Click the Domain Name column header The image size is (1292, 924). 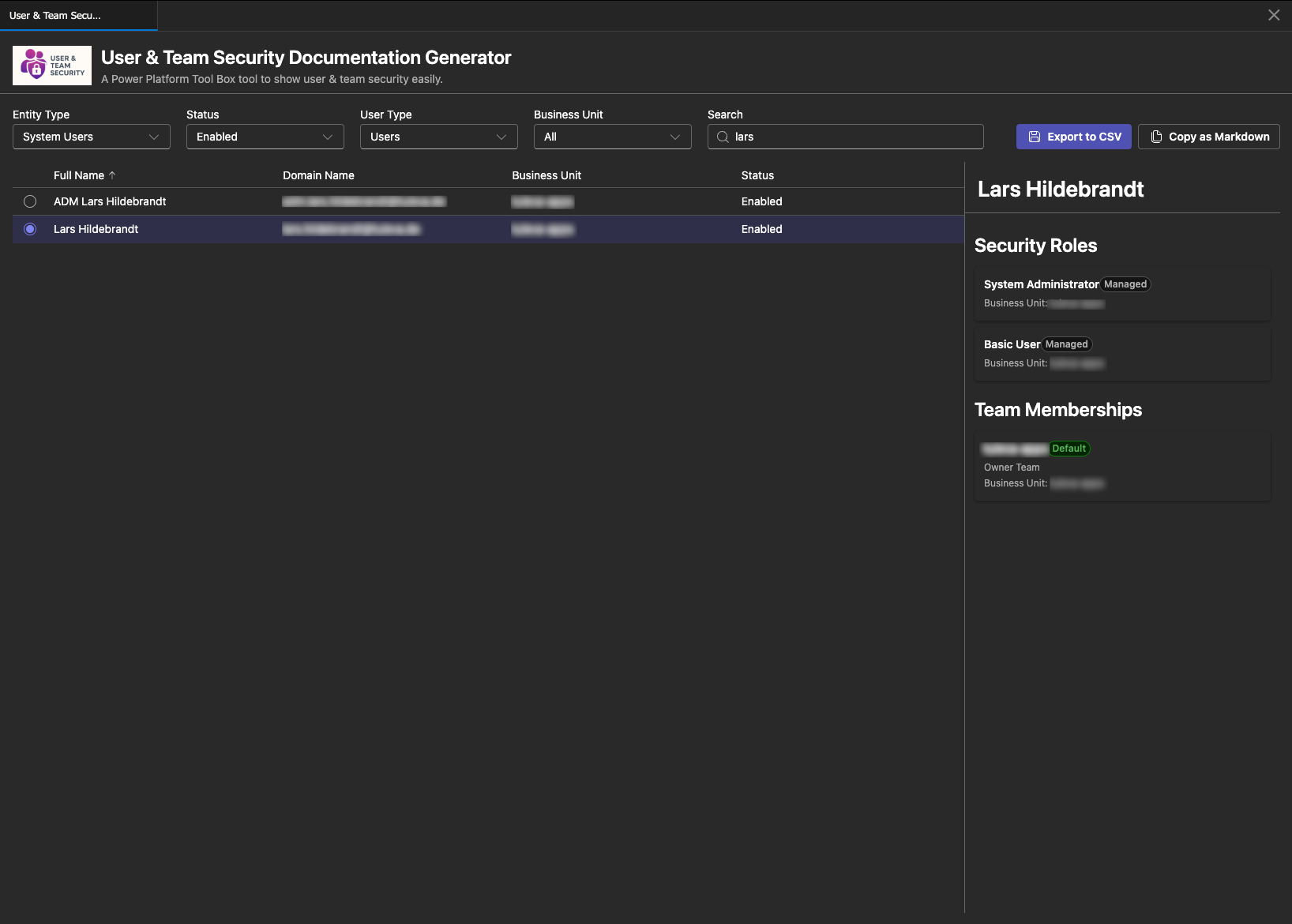pyautogui.click(x=318, y=175)
